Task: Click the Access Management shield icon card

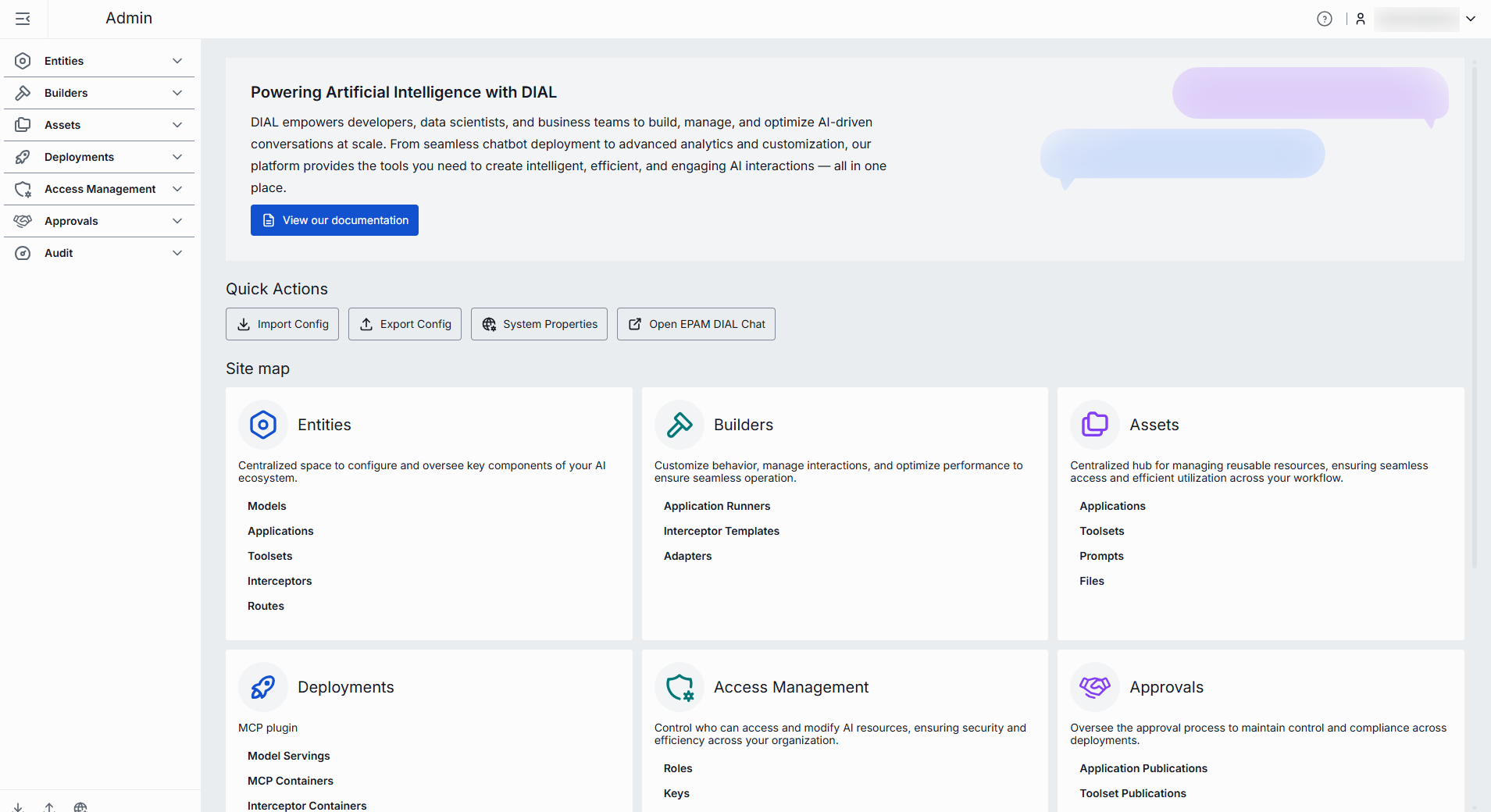Action: [680, 687]
